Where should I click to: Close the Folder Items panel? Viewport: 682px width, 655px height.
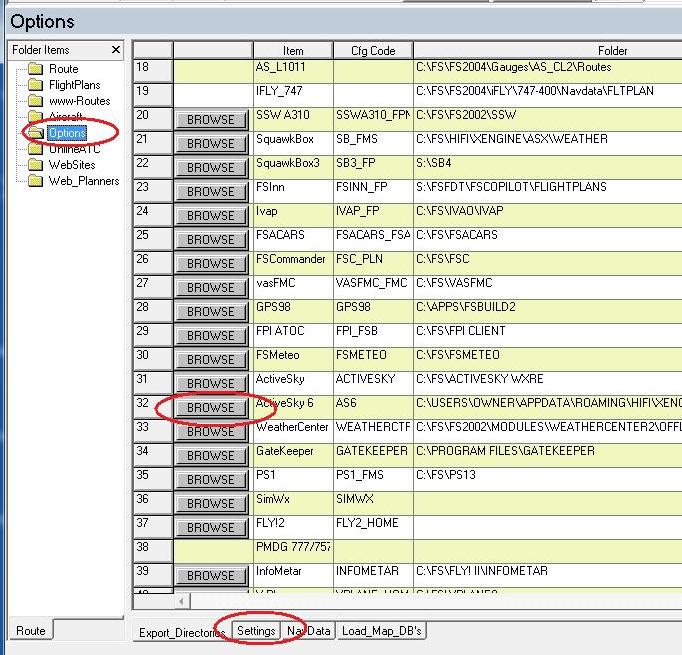(x=116, y=50)
